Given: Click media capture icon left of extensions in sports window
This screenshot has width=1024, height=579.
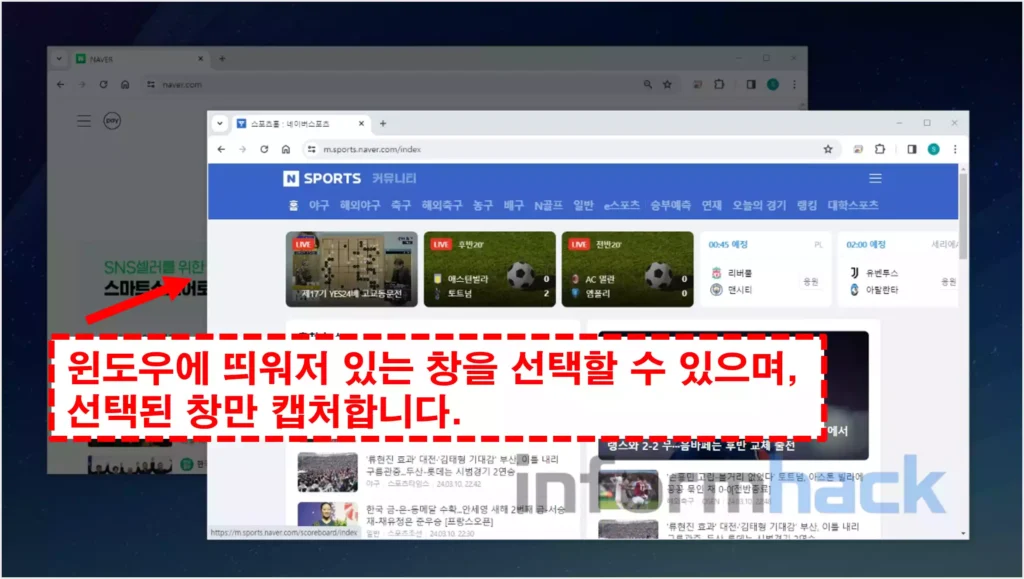Looking at the screenshot, I should [x=858, y=149].
